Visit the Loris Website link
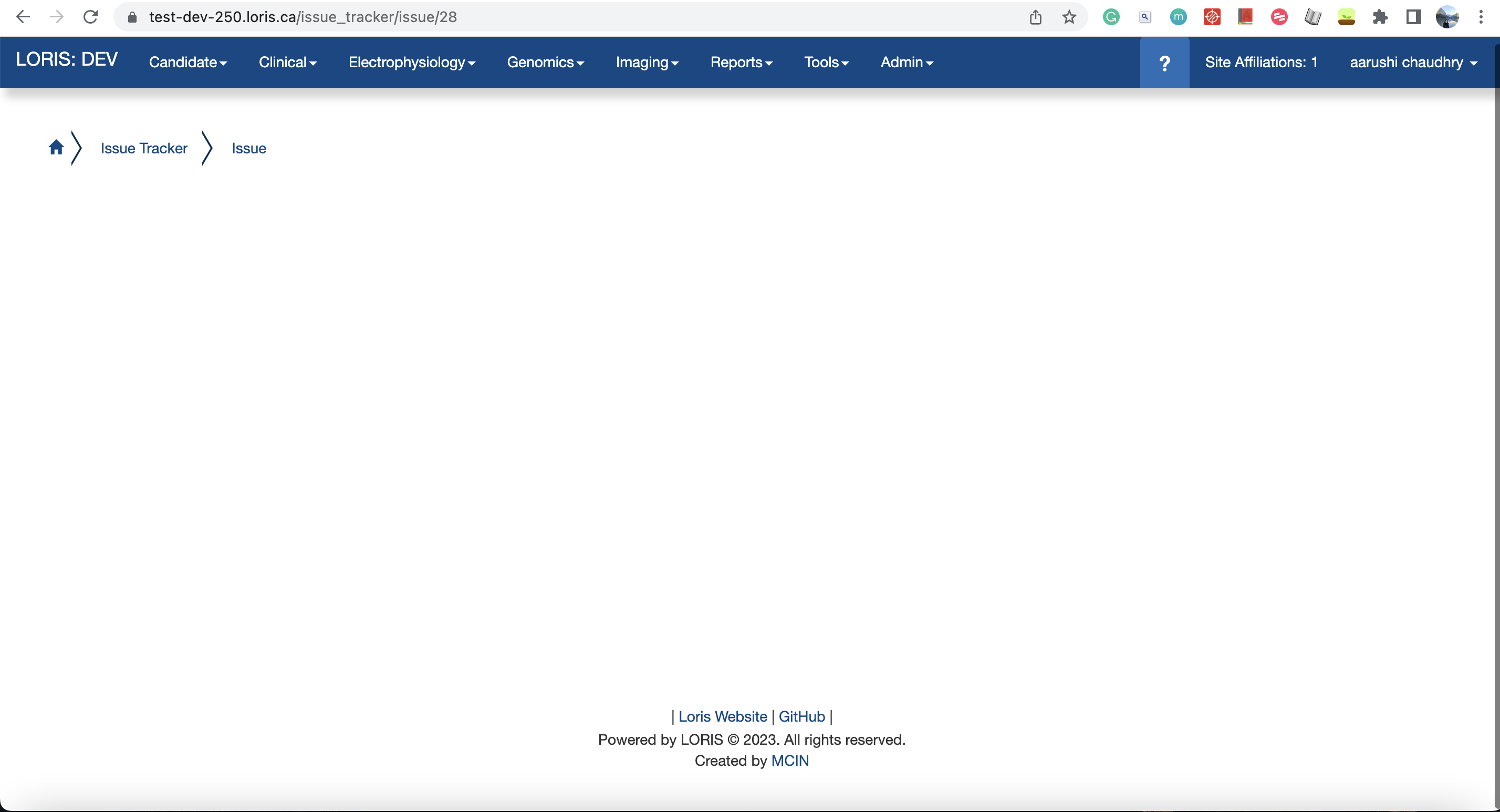 tap(723, 716)
